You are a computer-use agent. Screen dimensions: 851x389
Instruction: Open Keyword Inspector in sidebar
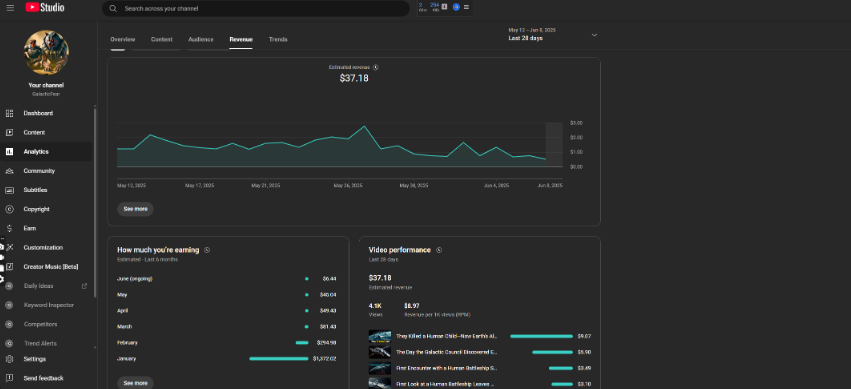pos(49,305)
